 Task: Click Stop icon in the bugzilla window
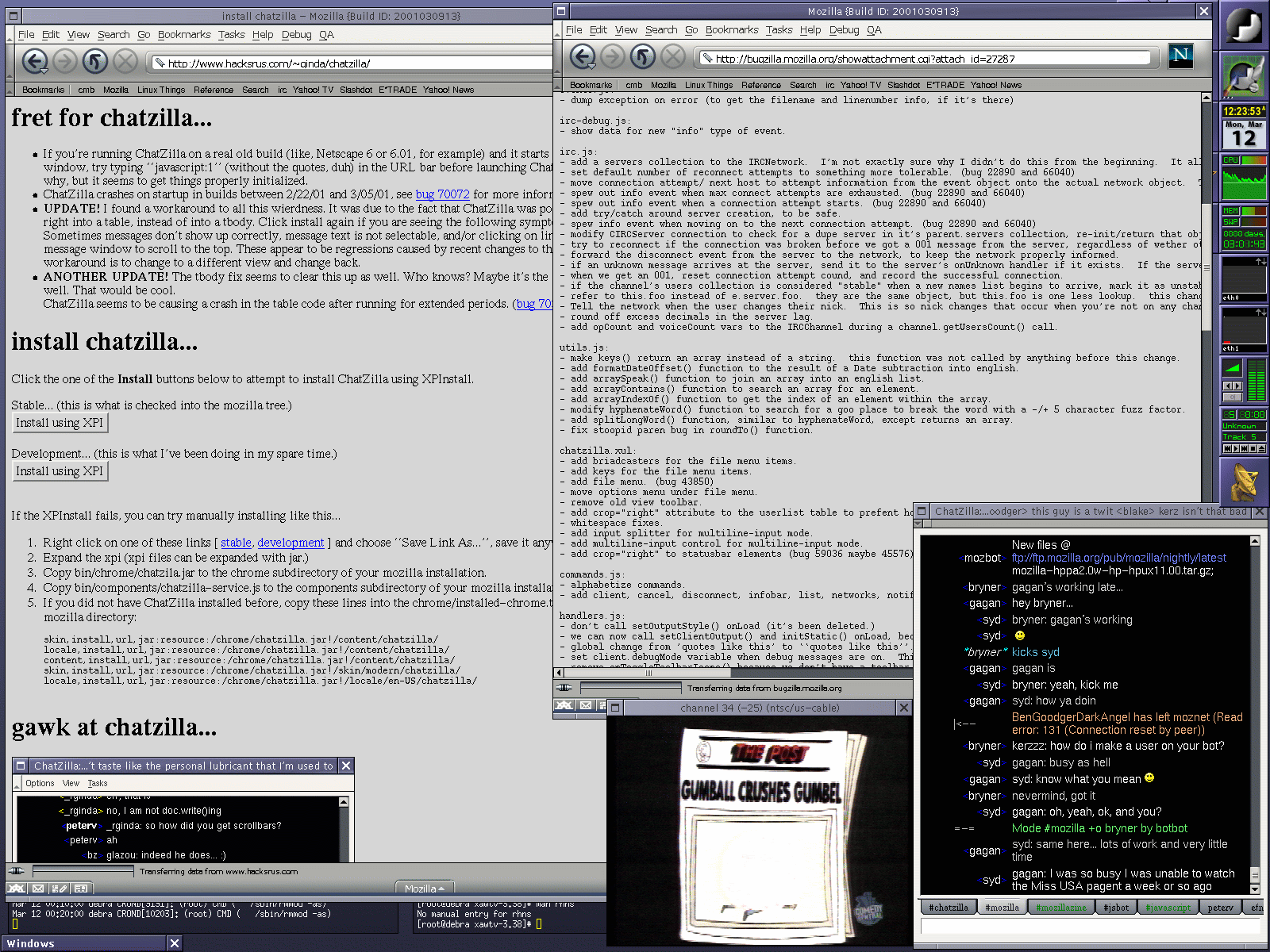673,56
